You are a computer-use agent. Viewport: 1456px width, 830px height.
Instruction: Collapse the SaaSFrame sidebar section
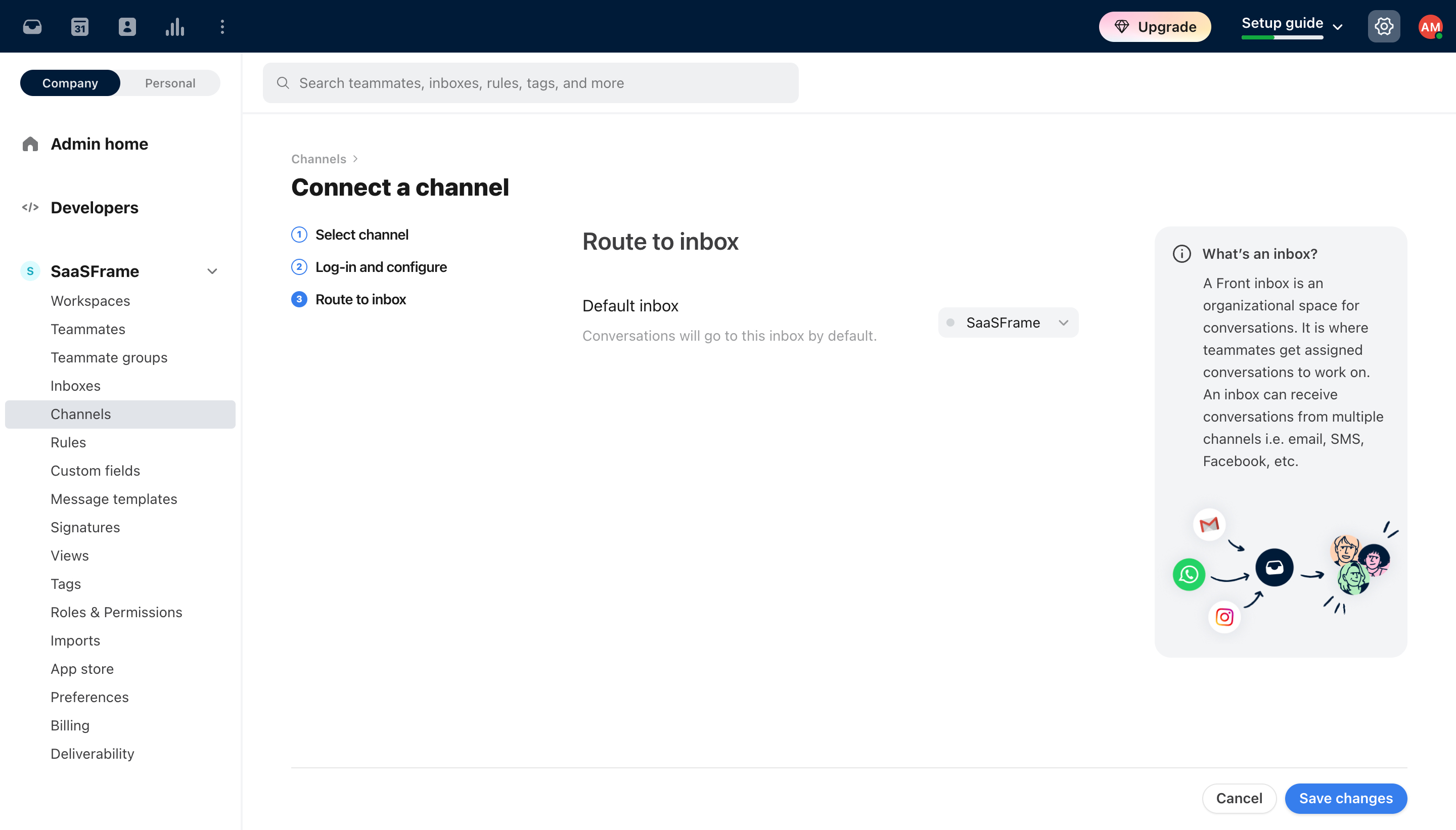[212, 271]
